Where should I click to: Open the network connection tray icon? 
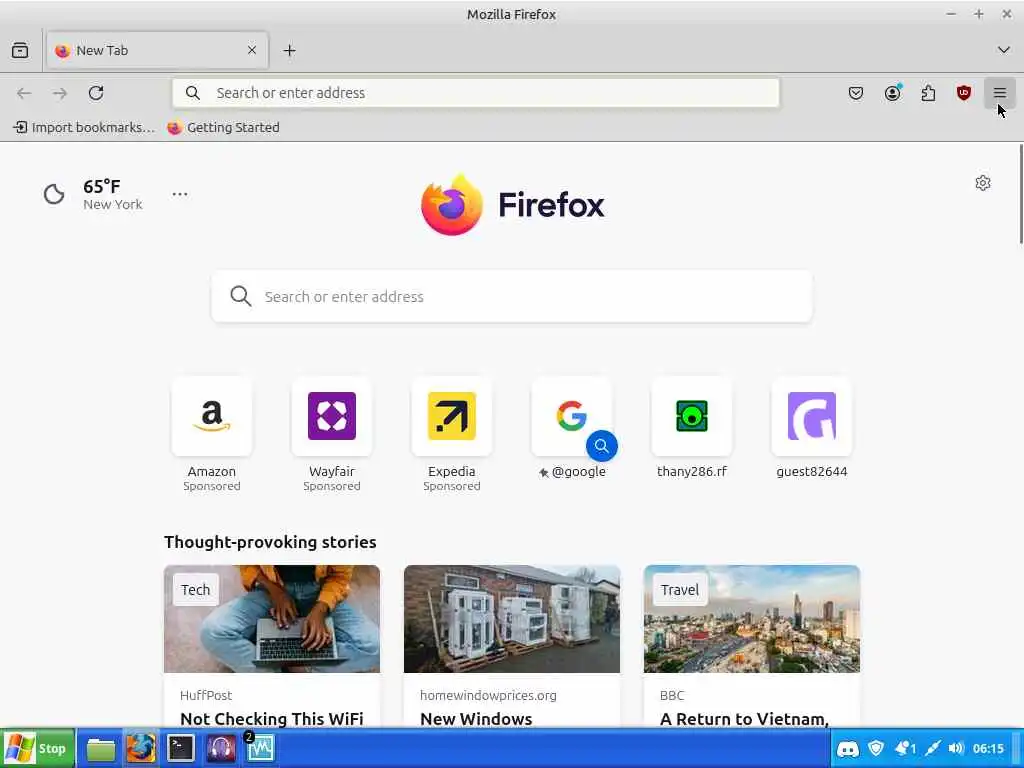933,748
